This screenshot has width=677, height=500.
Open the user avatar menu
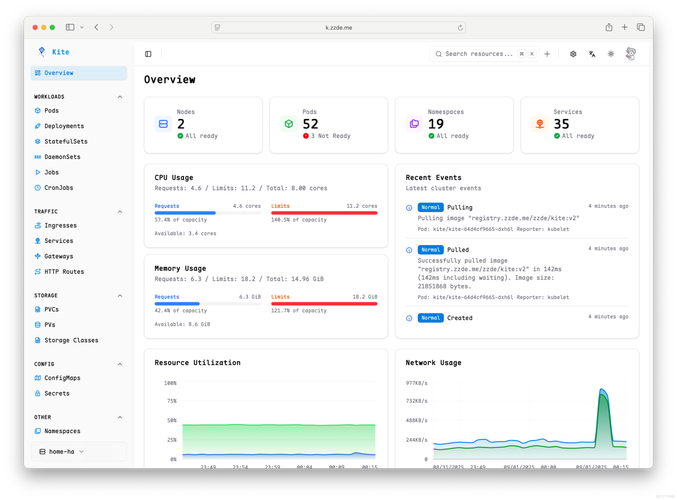pos(631,54)
